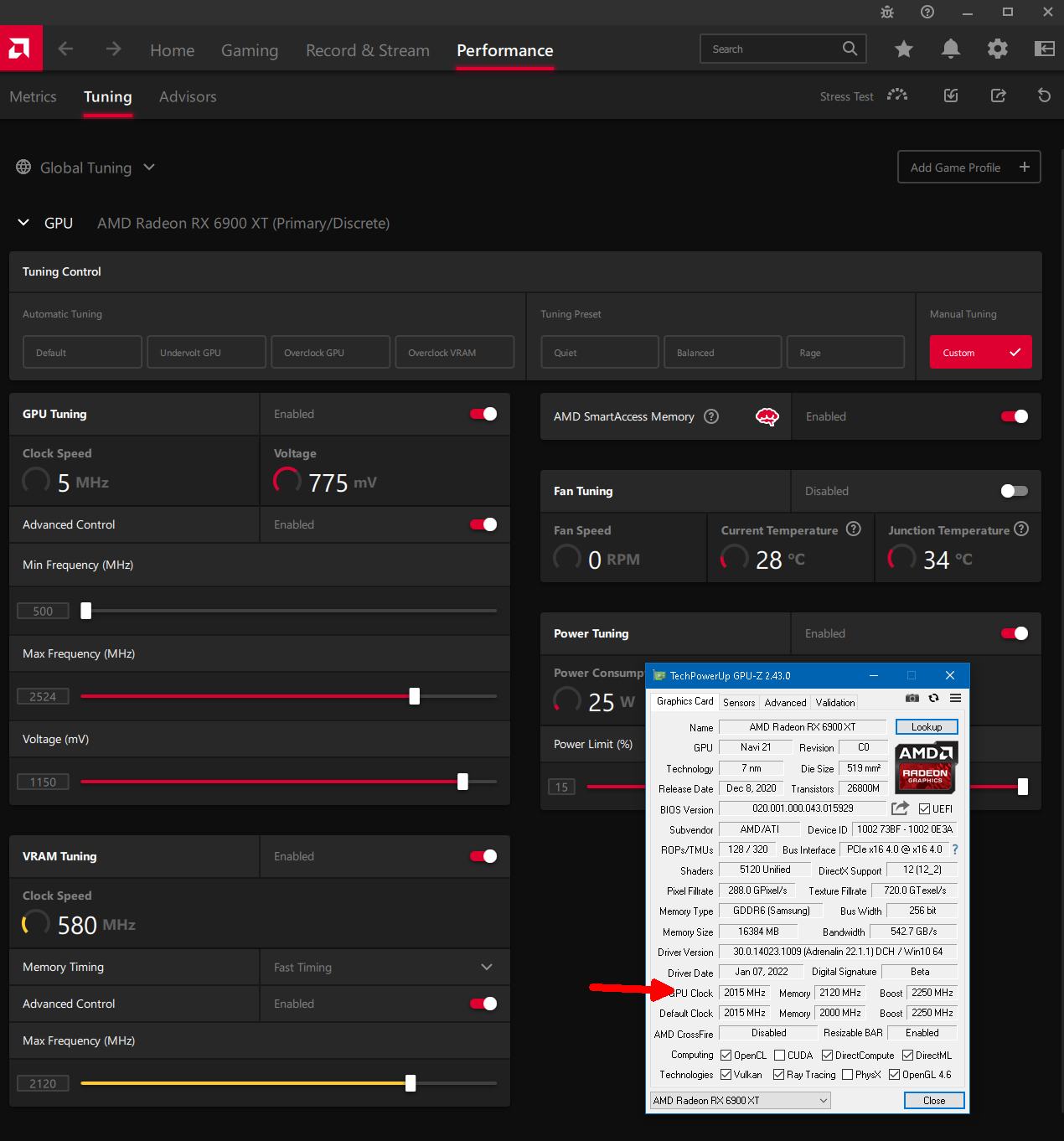Go forward with the right arrow
This screenshot has height=1141, width=1064.
click(x=113, y=49)
